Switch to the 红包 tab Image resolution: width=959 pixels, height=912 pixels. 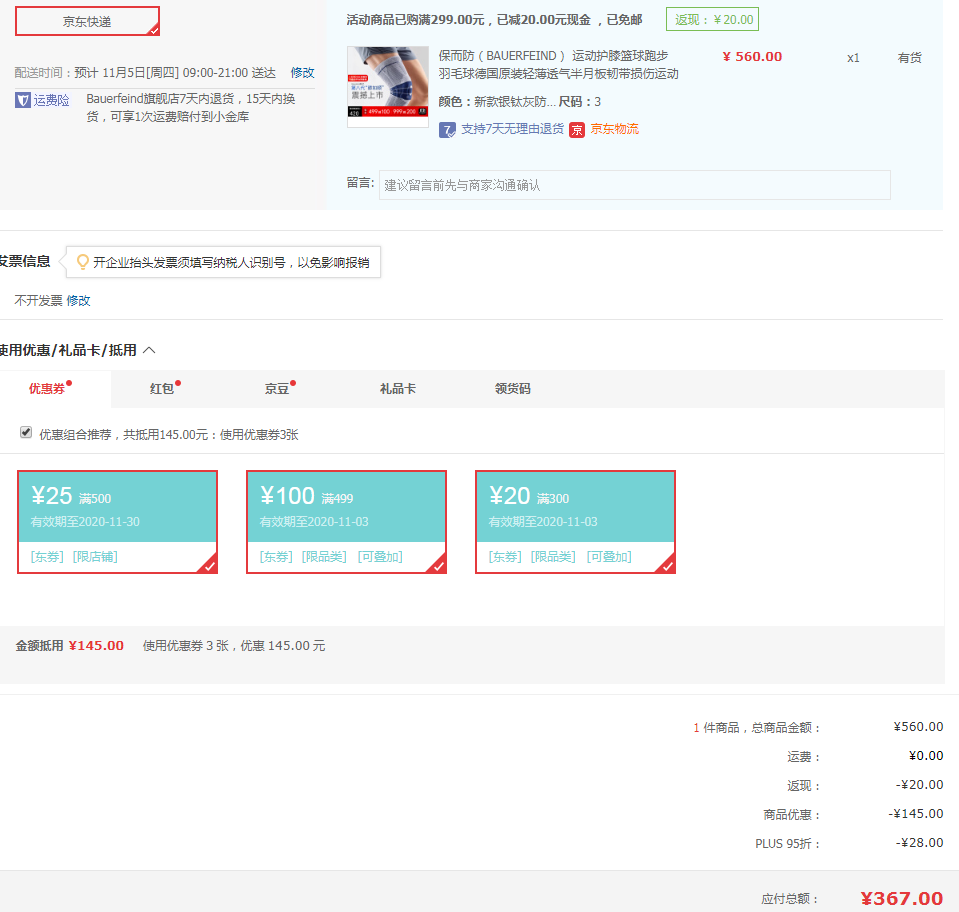point(162,388)
